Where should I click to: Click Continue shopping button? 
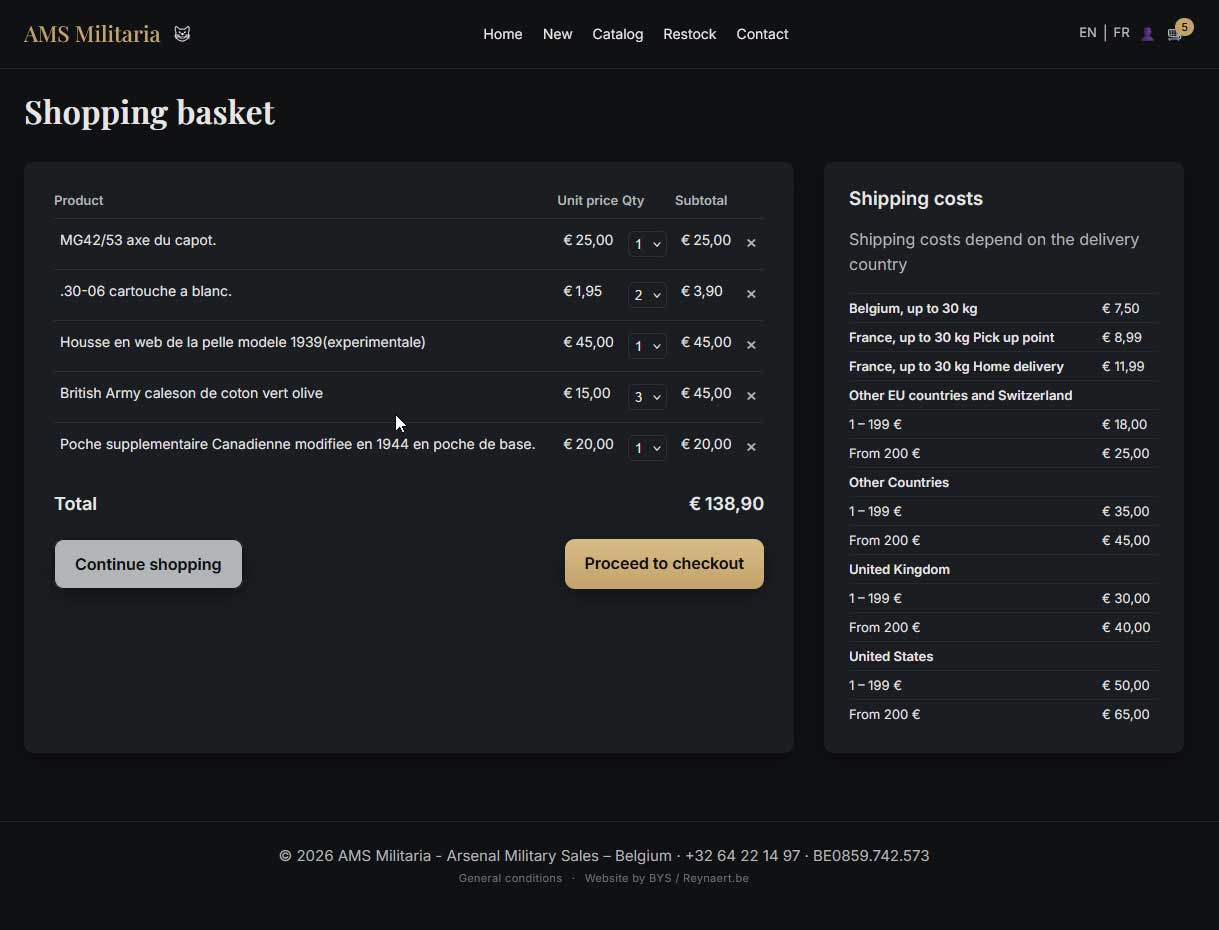pyautogui.click(x=148, y=564)
